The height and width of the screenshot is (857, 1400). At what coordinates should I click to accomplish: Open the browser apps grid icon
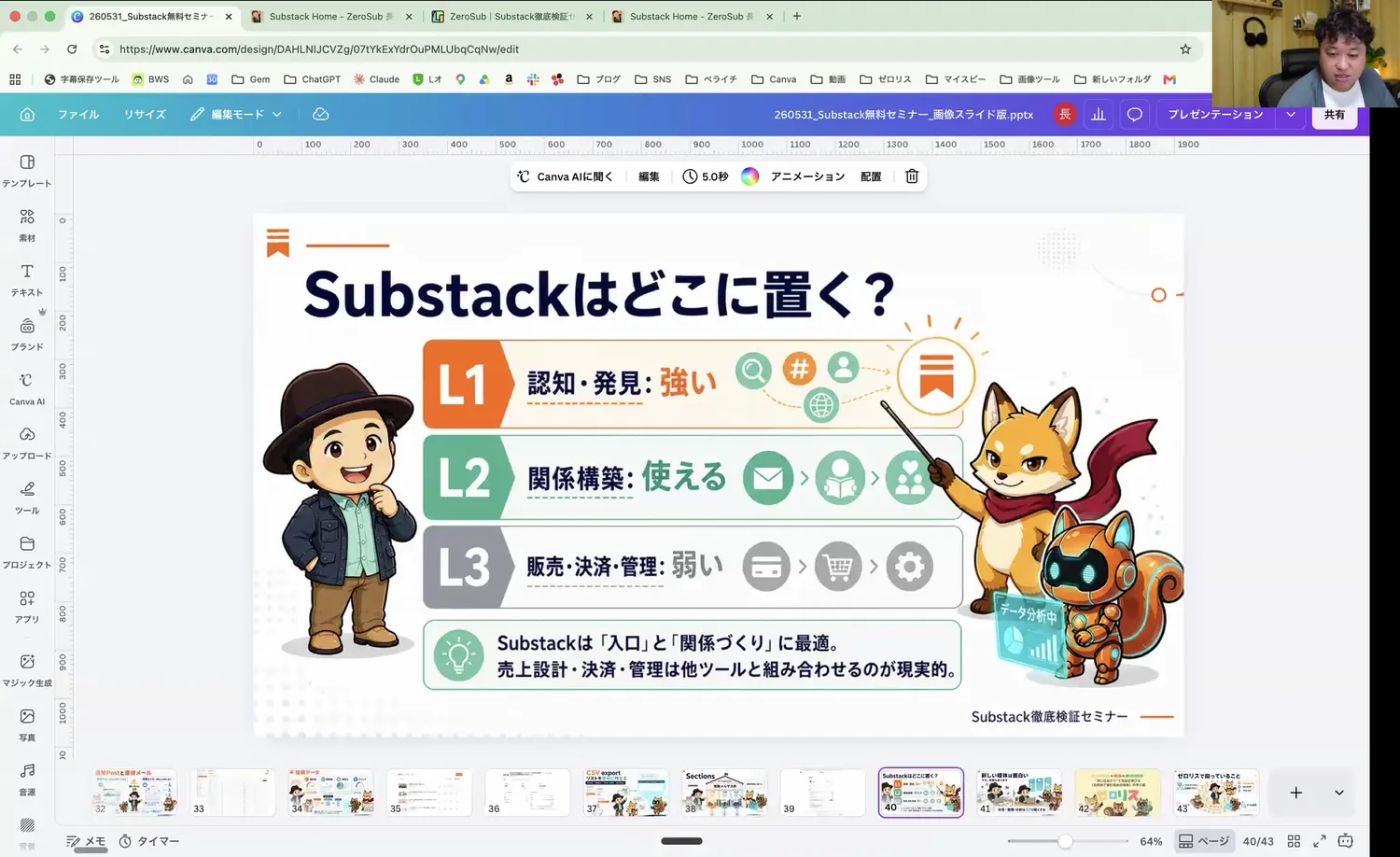click(x=15, y=79)
